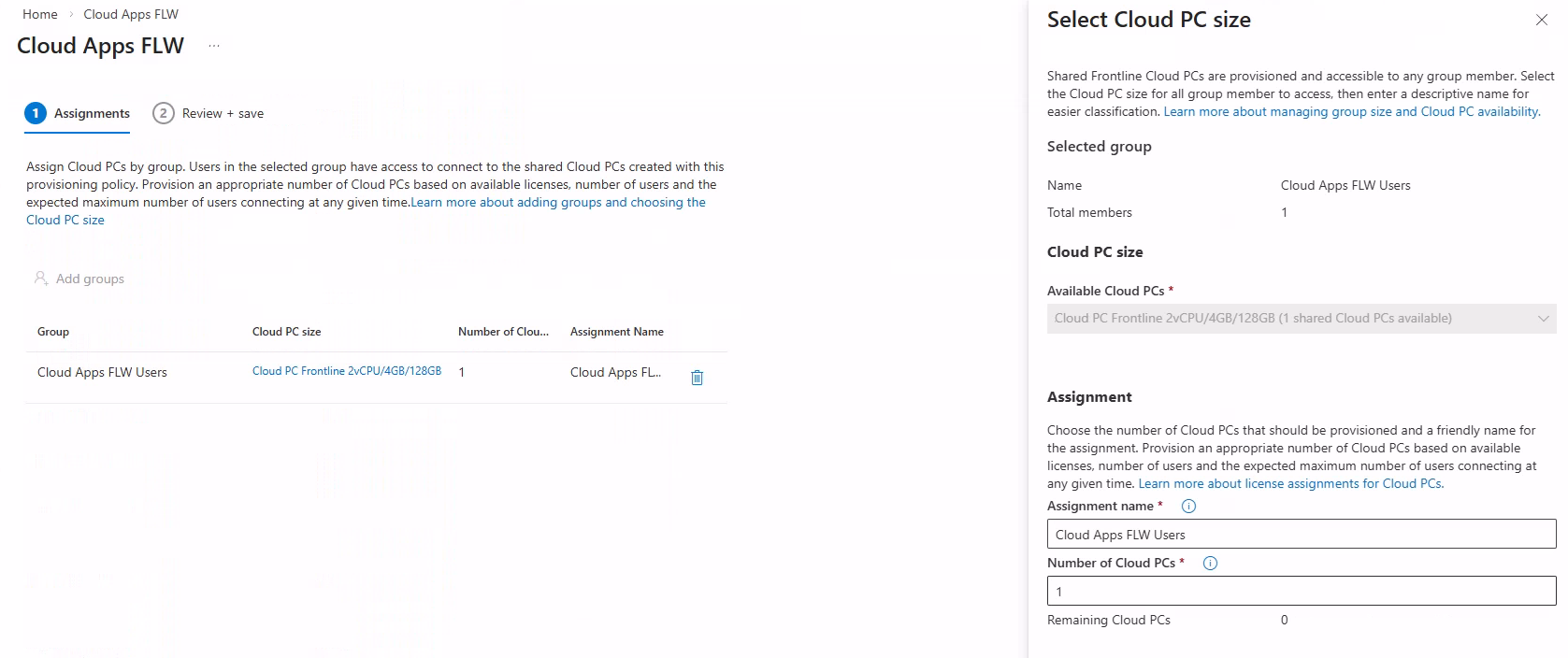This screenshot has width=1568, height=658.
Task: Switch to the Review + save tab
Action: [x=223, y=114]
